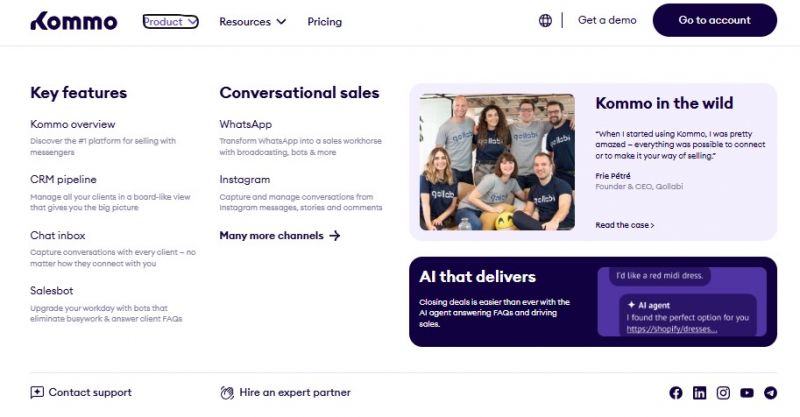Screen dimensions: 800x417
Task: Click the Conversational sales heading
Action: [x=299, y=93]
